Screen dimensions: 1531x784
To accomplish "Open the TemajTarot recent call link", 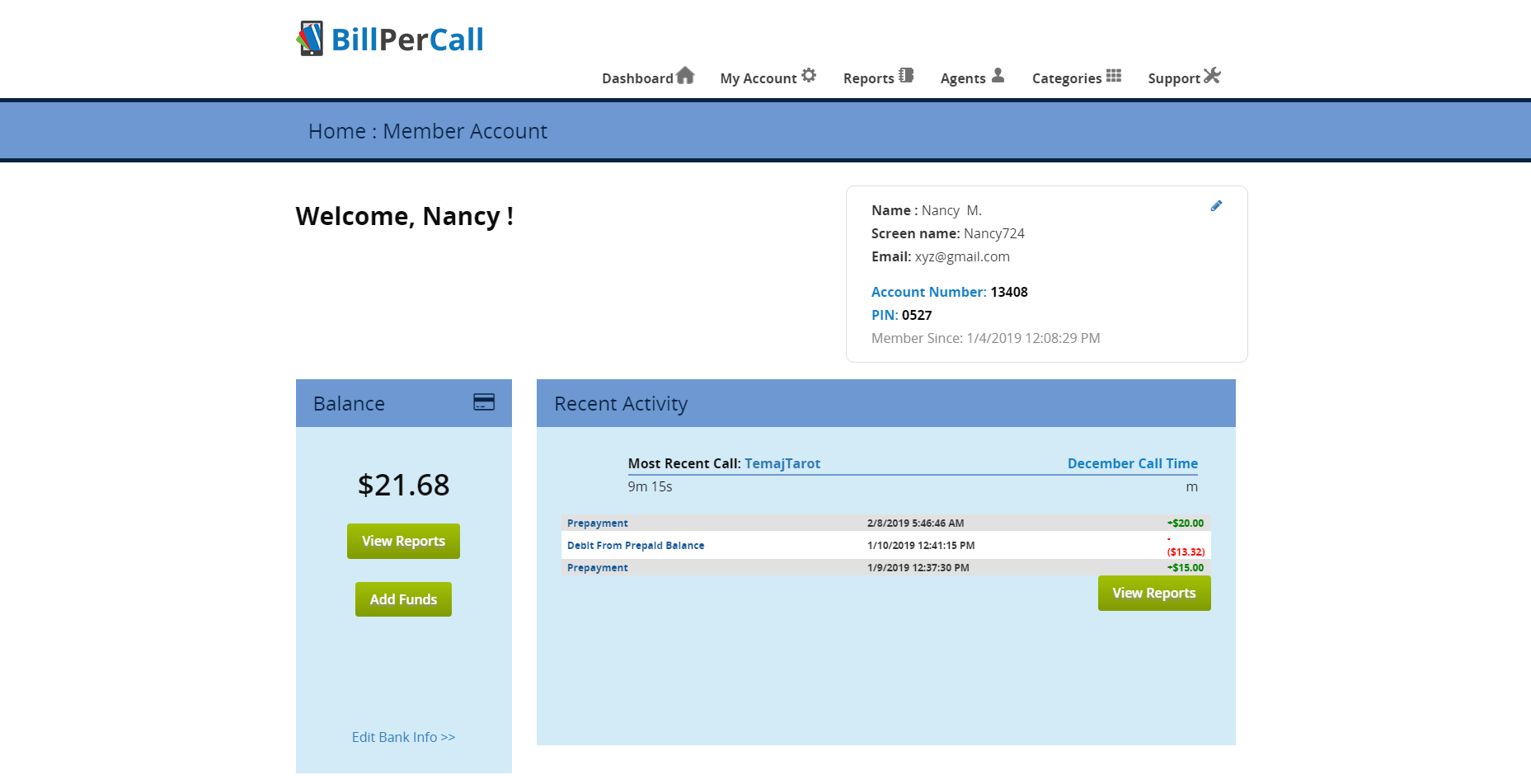I will pos(782,463).
